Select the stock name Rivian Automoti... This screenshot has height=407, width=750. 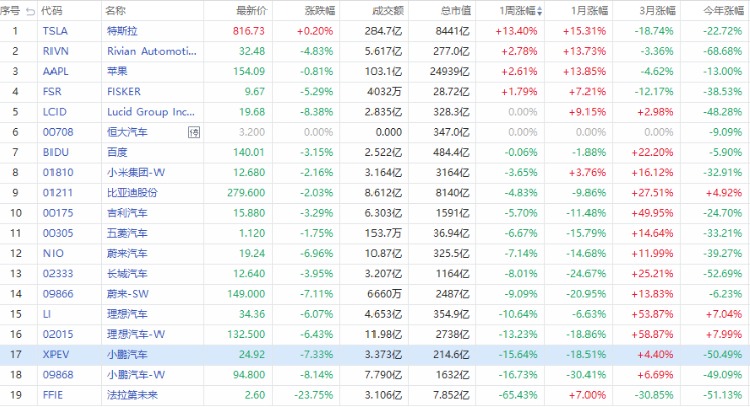[x=152, y=51]
